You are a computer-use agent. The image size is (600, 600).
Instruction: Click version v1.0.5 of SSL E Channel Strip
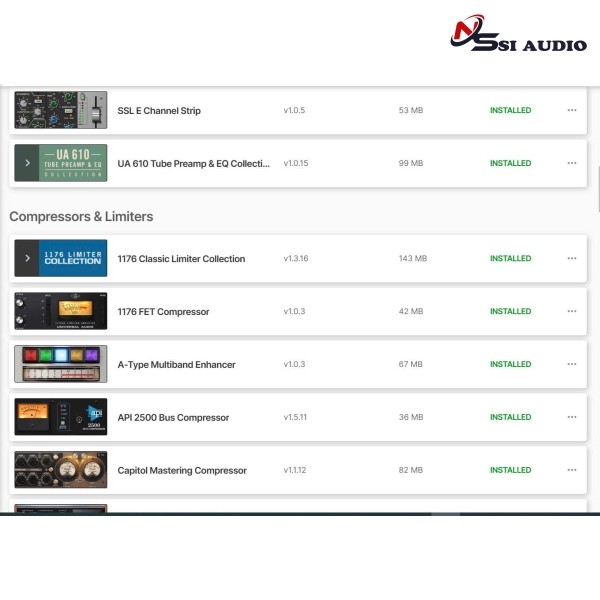(294, 110)
